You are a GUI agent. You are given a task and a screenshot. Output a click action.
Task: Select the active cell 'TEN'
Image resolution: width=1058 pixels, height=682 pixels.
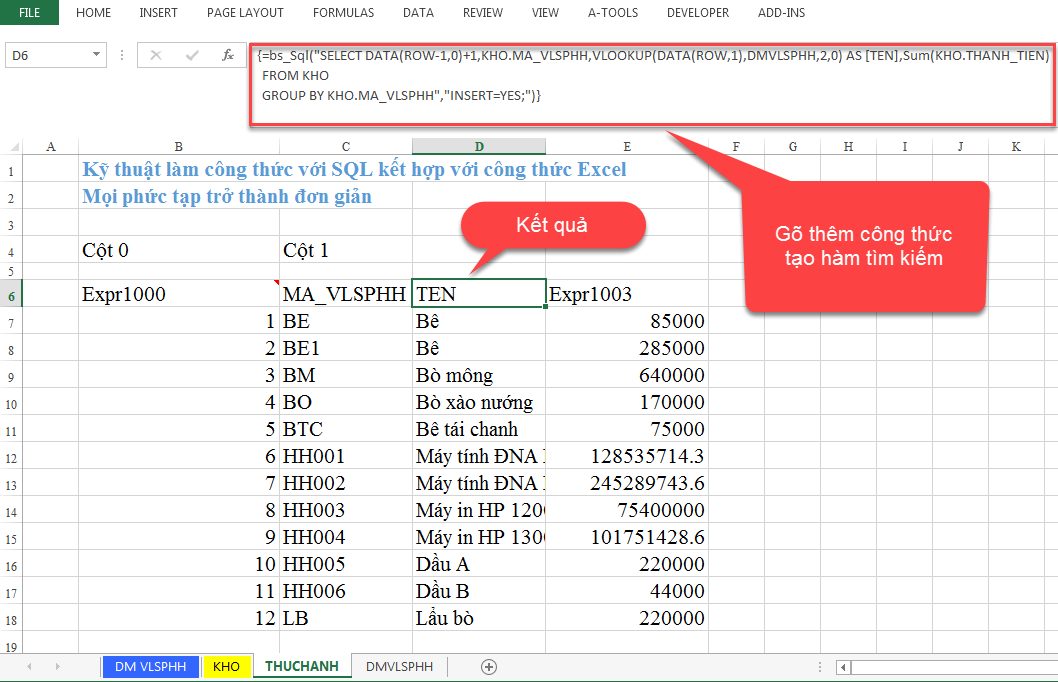pos(478,293)
